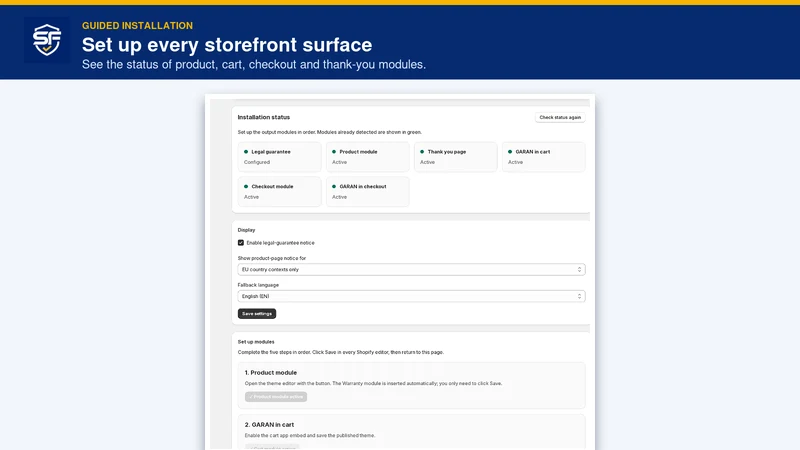The image size is (800, 450).
Task: Select the Legal guarantee status card
Action: (279, 157)
